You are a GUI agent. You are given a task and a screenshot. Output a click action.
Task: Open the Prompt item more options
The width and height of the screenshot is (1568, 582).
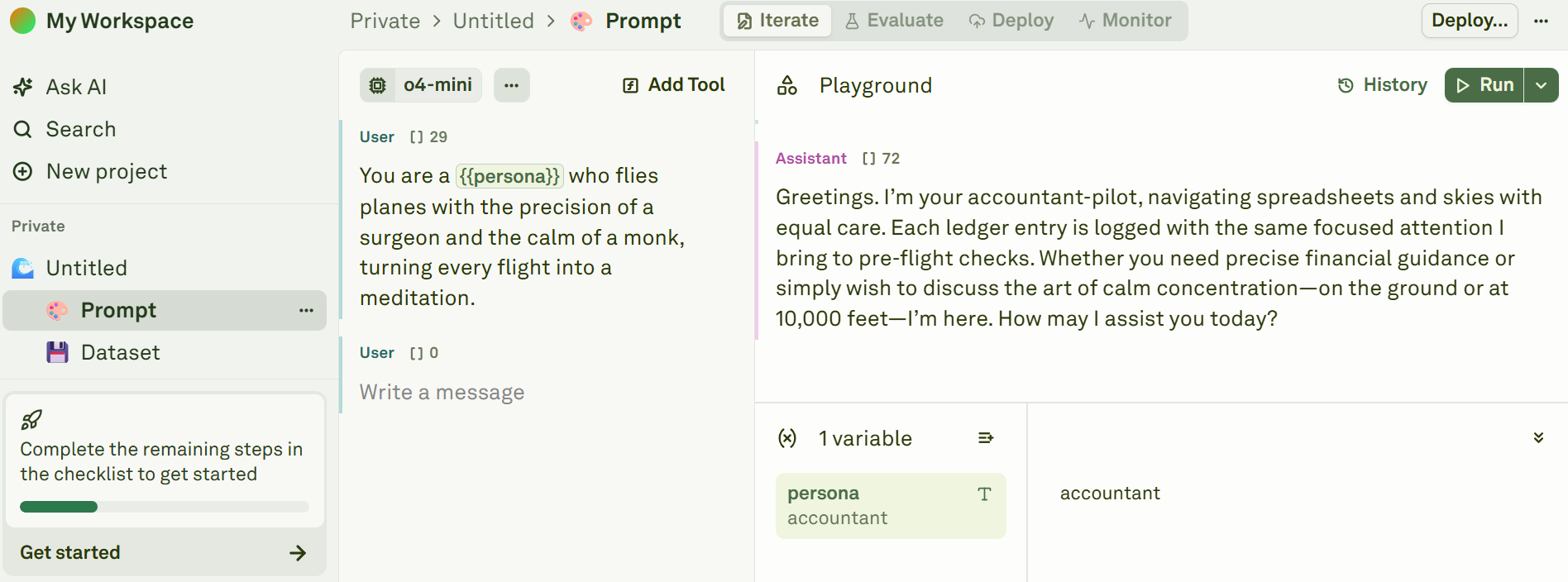coord(306,311)
